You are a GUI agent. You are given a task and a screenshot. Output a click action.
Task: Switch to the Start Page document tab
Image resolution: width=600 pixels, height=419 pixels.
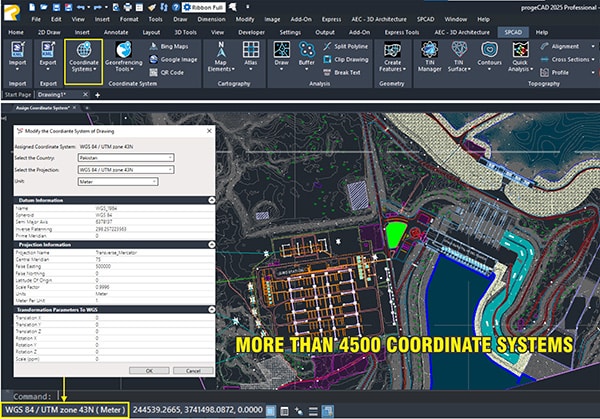pos(18,95)
